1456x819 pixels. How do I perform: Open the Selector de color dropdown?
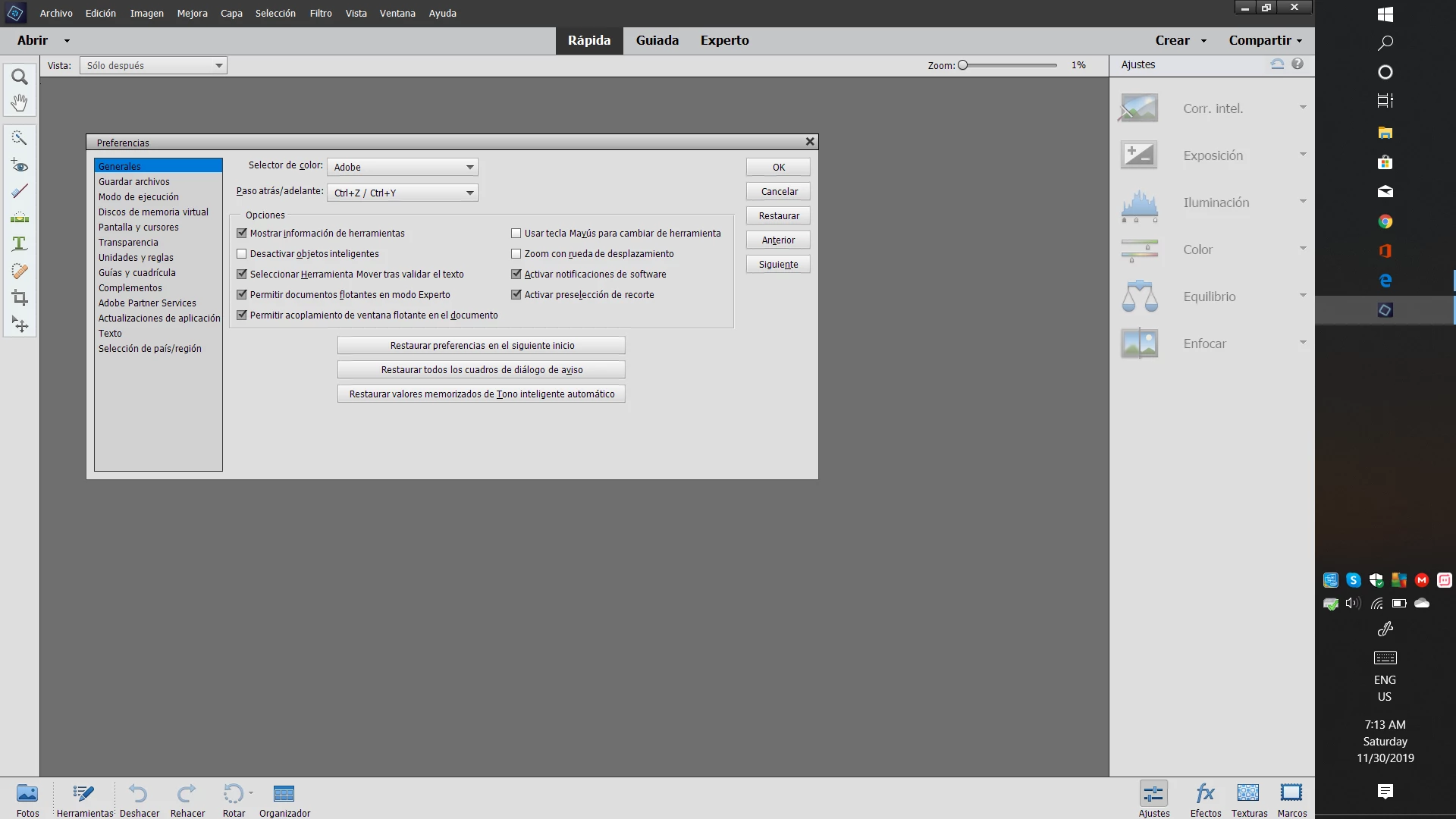point(403,167)
